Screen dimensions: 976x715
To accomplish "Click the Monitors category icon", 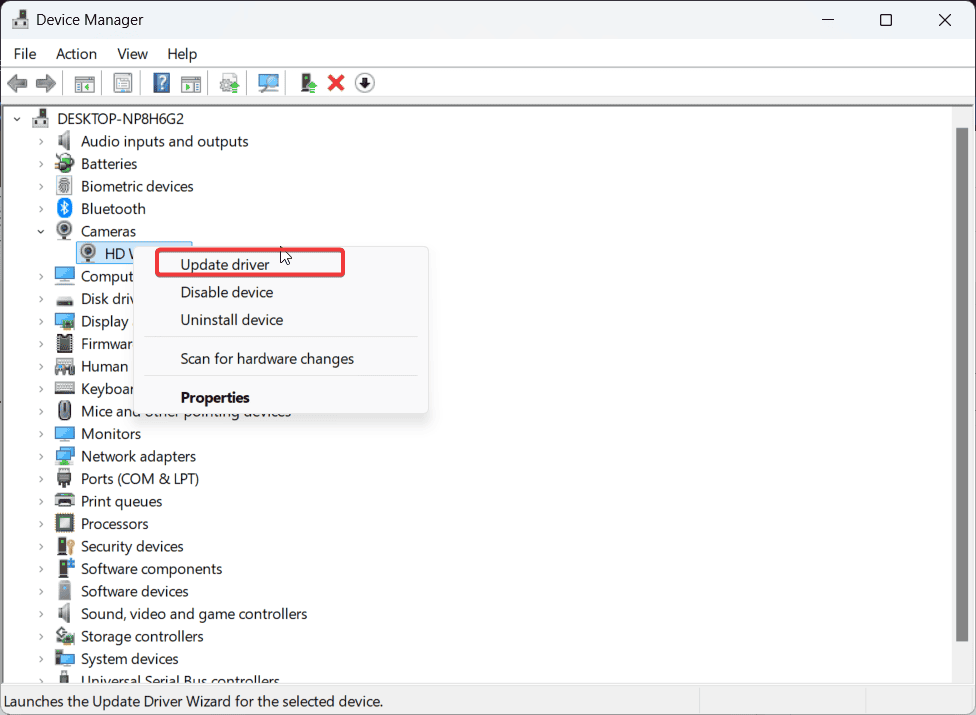I will pos(65,434).
